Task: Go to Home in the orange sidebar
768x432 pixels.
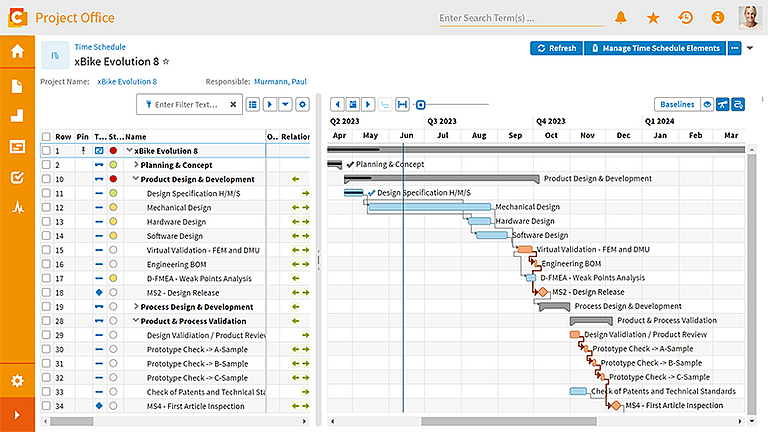Action: pyautogui.click(x=17, y=51)
